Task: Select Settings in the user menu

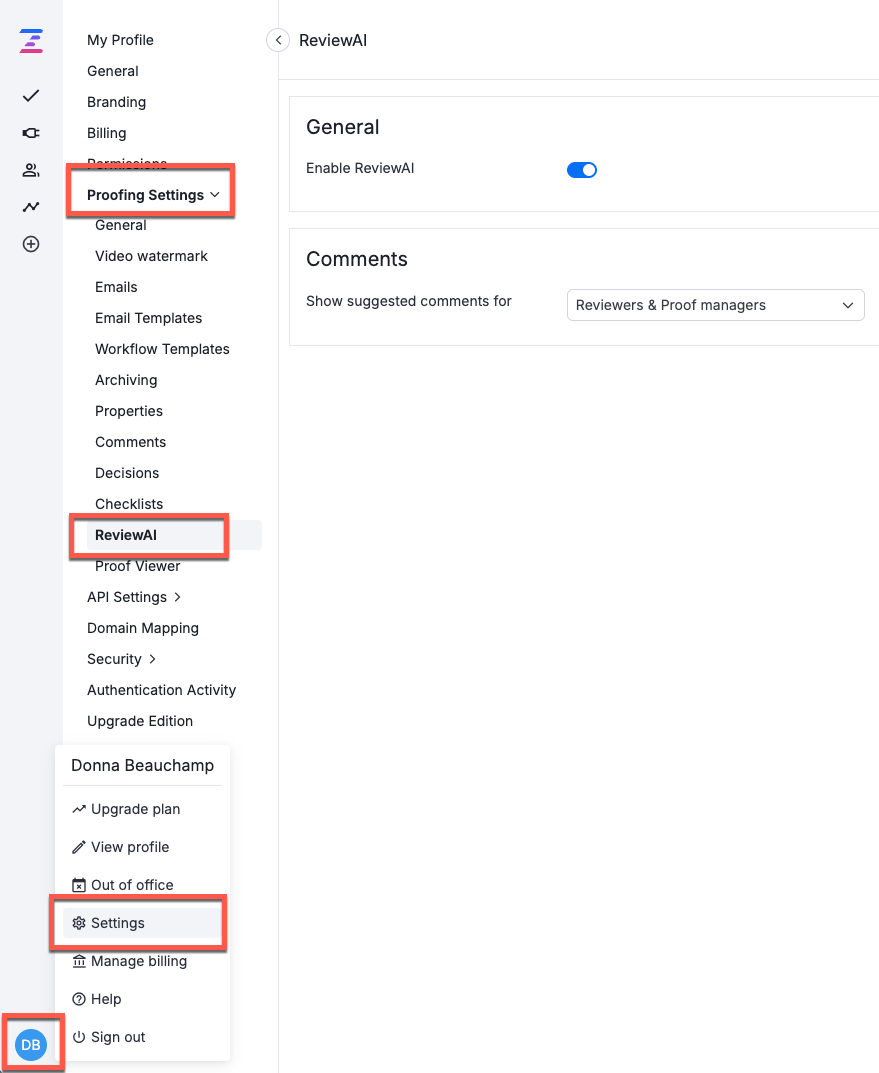Action: point(118,923)
